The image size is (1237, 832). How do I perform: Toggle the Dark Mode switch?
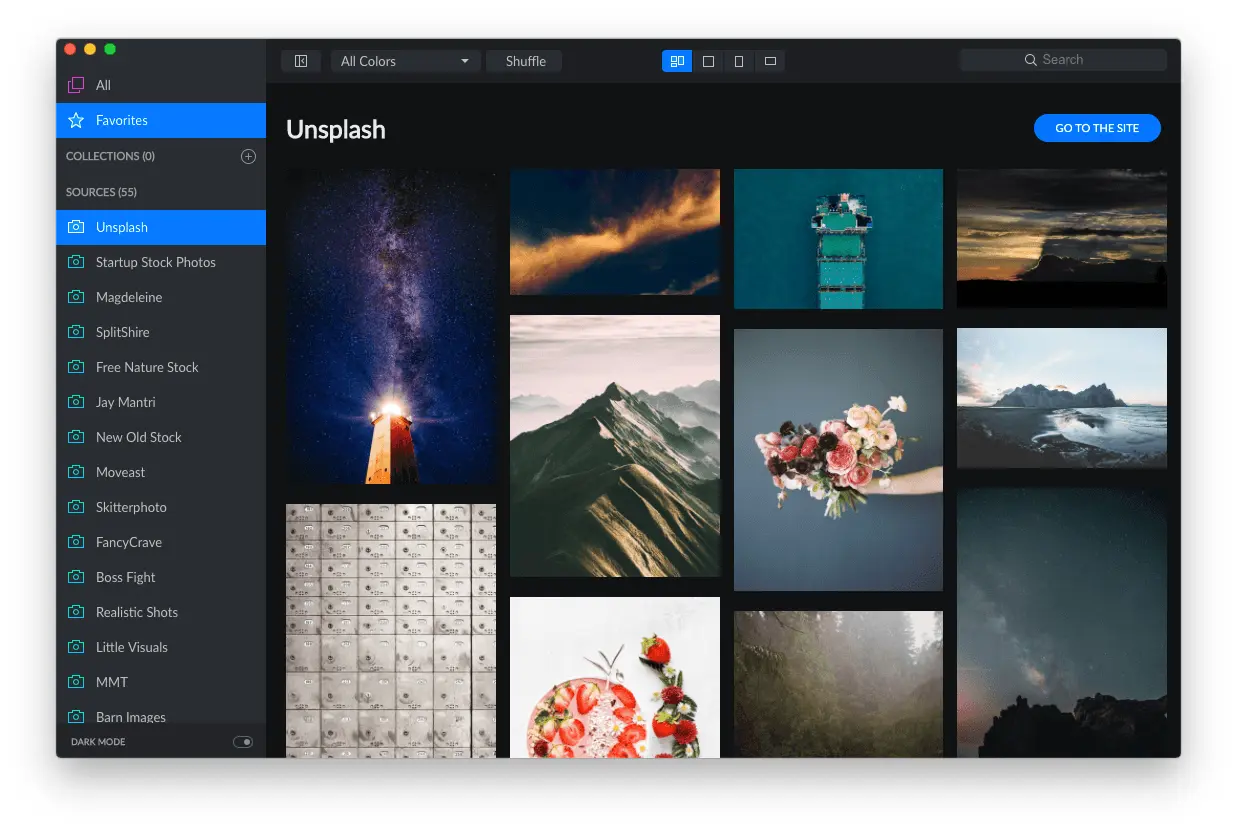point(243,742)
